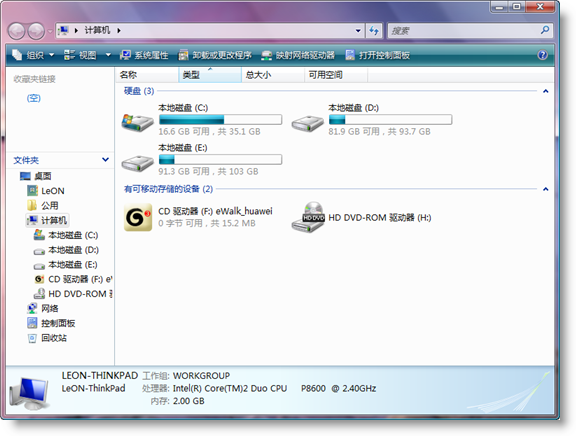576x436 pixels.
Task: Click 映射网络驱动器 in the toolbar
Action: (x=298, y=55)
